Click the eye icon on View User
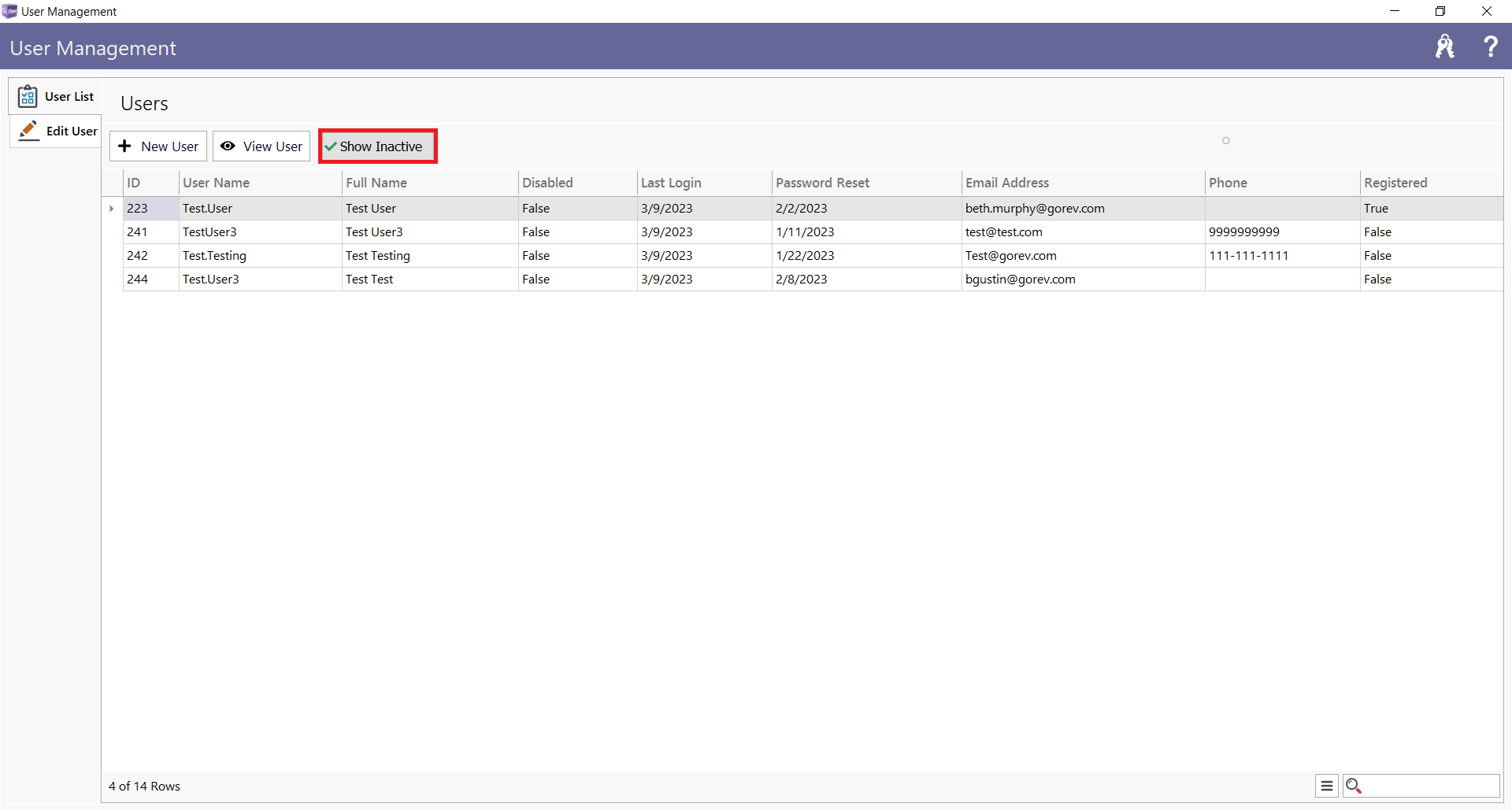 228,146
